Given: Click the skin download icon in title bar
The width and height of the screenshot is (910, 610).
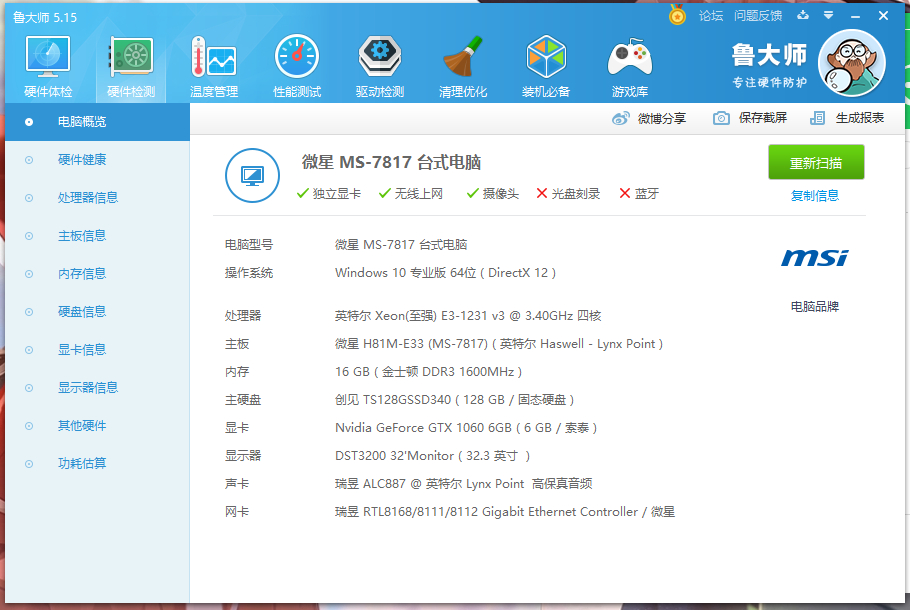Looking at the screenshot, I should click(x=803, y=15).
